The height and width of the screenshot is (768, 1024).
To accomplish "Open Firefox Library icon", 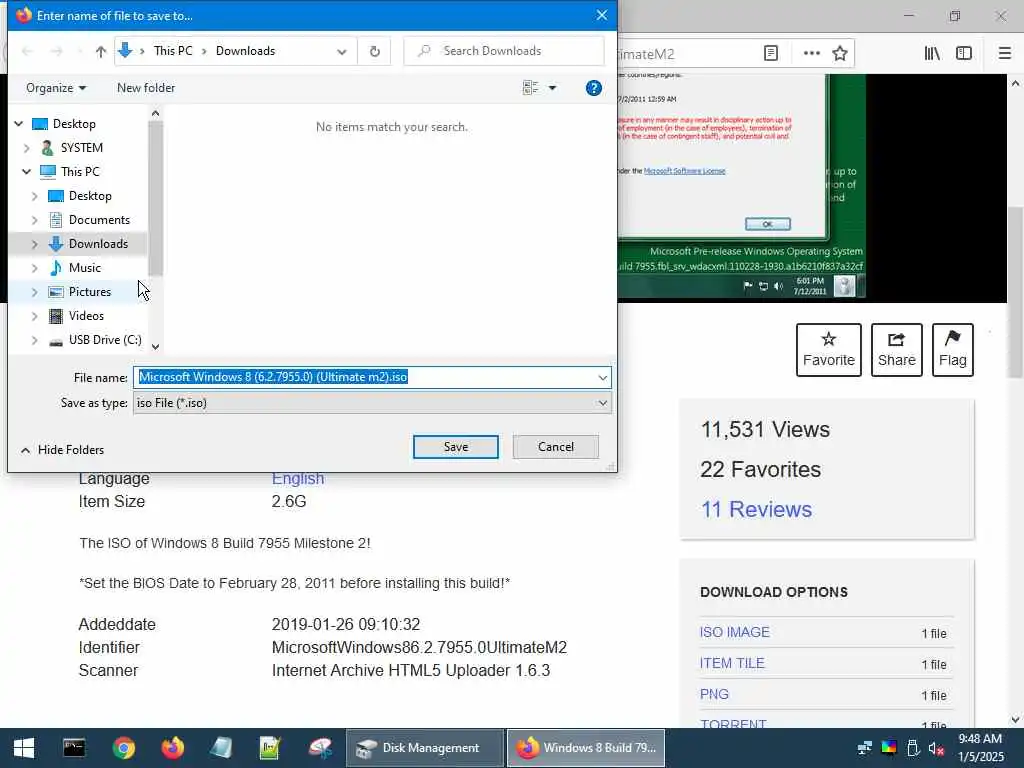I will click(932, 54).
